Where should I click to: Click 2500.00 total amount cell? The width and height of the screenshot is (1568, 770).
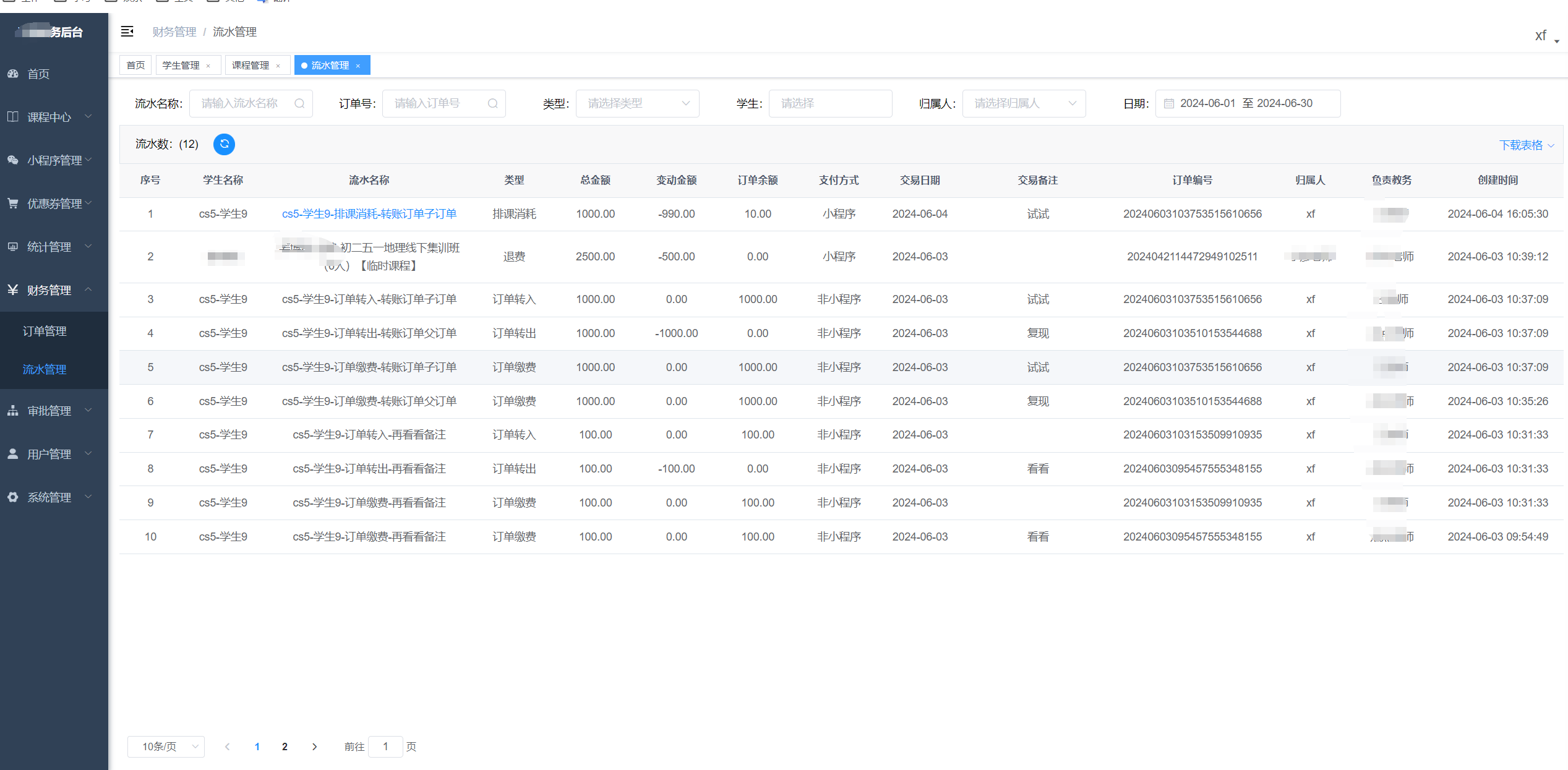pyautogui.click(x=595, y=257)
